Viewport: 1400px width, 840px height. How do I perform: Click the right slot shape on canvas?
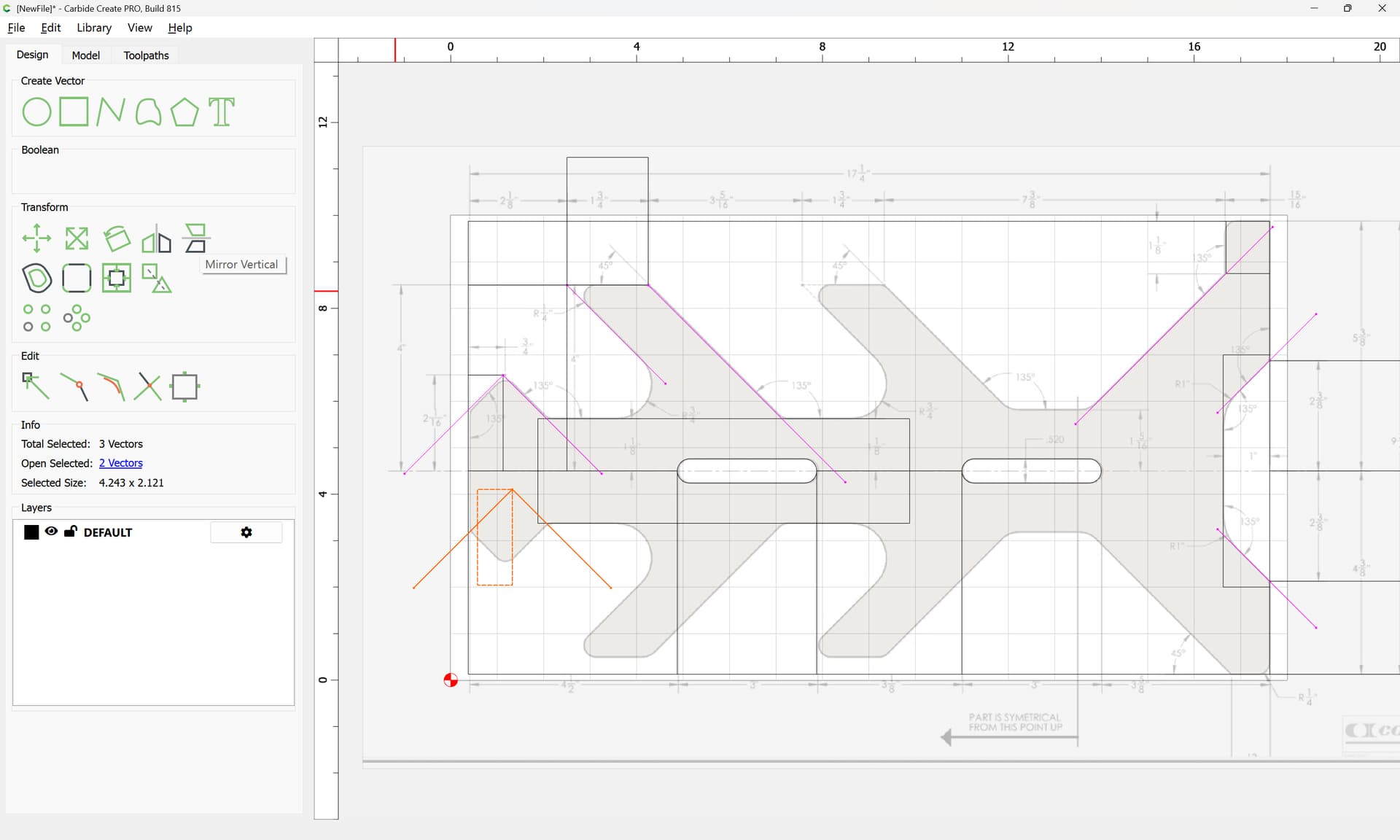click(1031, 471)
